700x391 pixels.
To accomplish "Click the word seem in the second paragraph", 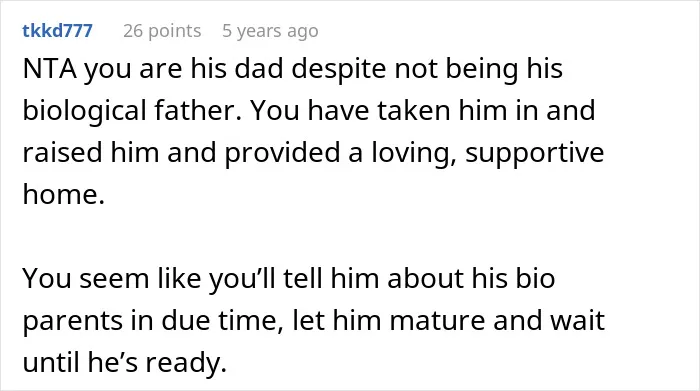I will [x=114, y=279].
